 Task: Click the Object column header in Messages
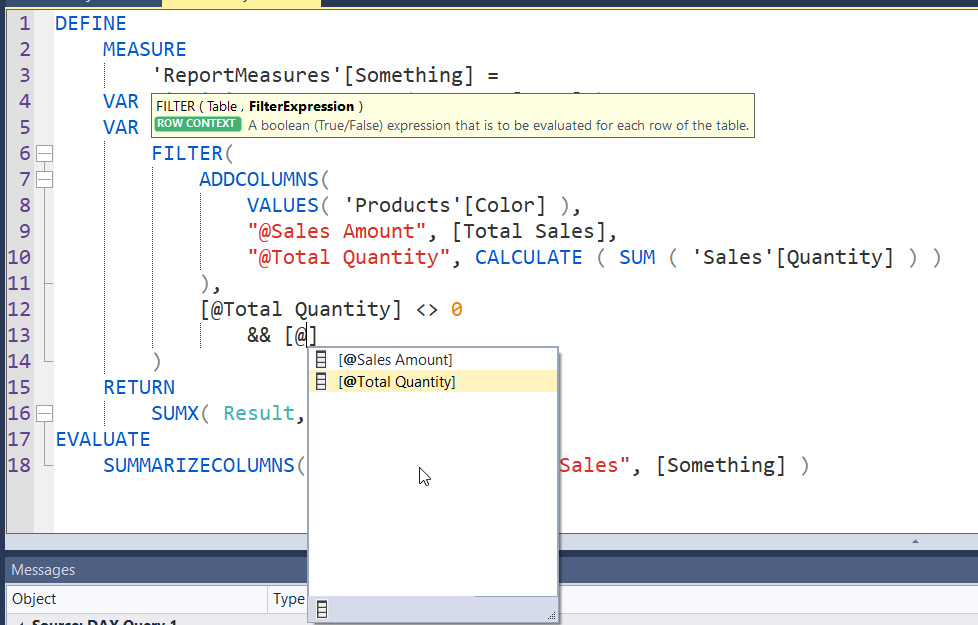point(35,598)
